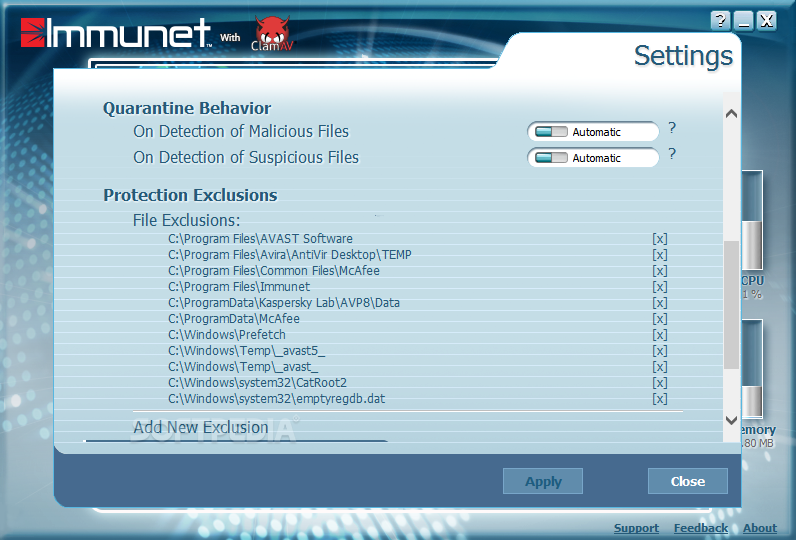Remove system32\CatRoot2 exclusion
796x540 pixels.
click(659, 383)
